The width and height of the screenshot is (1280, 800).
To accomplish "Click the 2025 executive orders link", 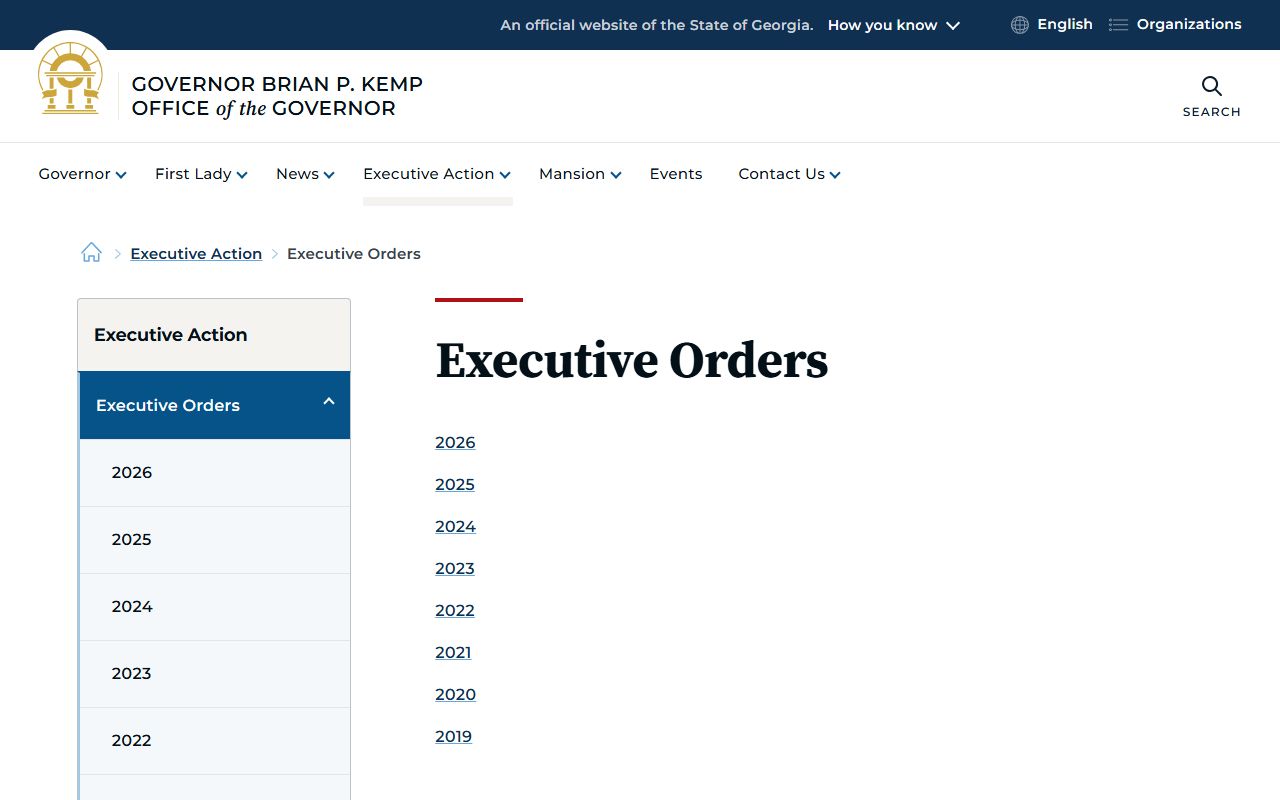I will pos(455,485).
